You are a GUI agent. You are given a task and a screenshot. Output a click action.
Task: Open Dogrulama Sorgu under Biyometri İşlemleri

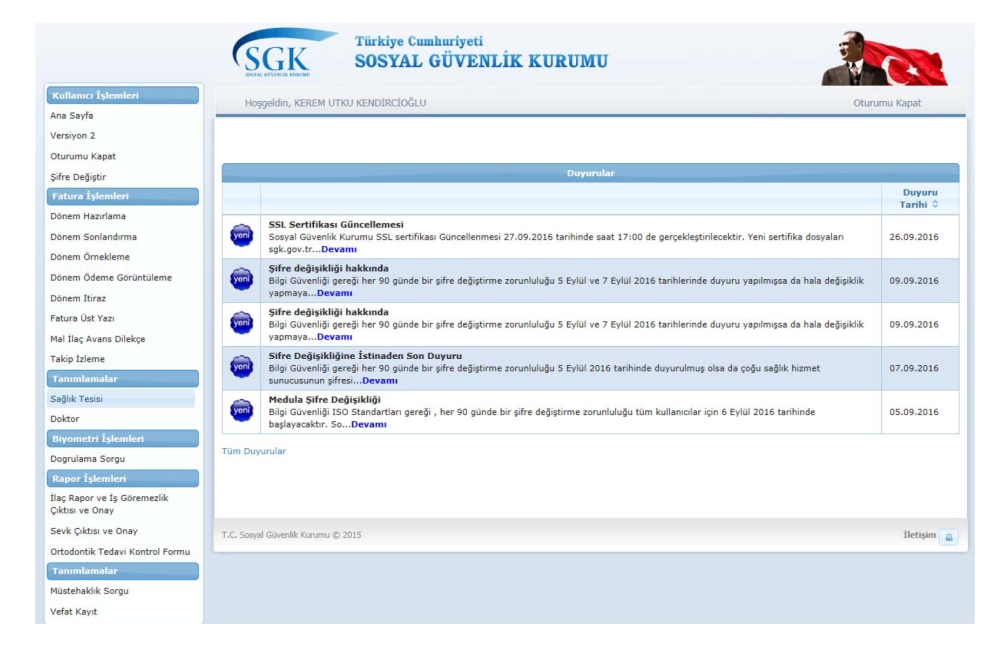click(87, 458)
